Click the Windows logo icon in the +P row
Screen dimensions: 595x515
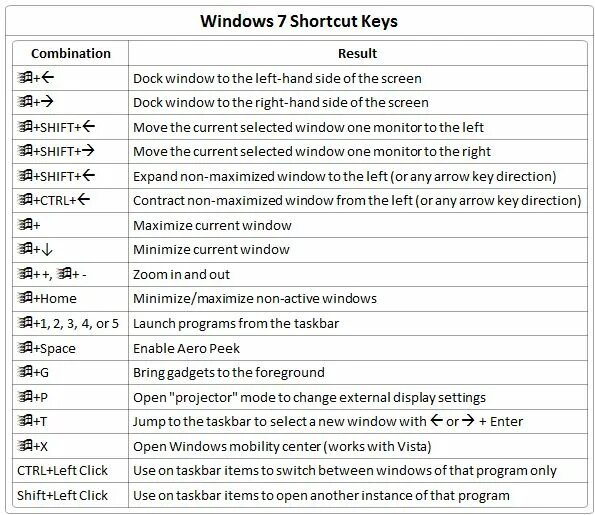[x=25, y=396]
